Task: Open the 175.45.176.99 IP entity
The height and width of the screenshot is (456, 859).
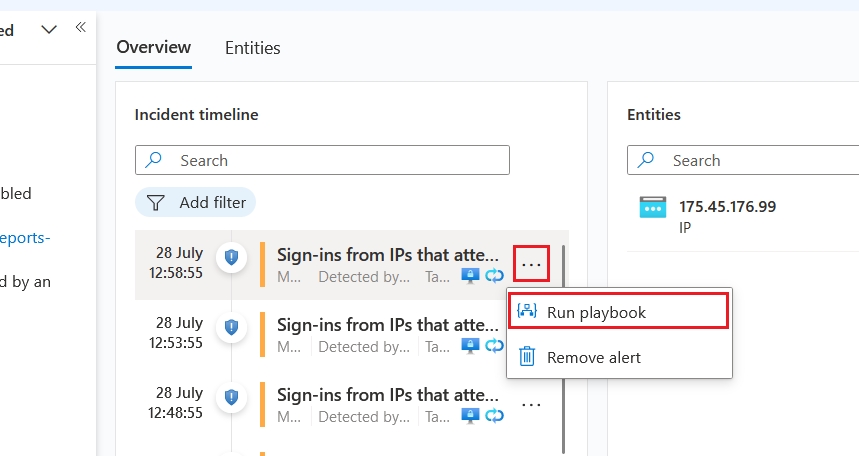Action: click(727, 207)
